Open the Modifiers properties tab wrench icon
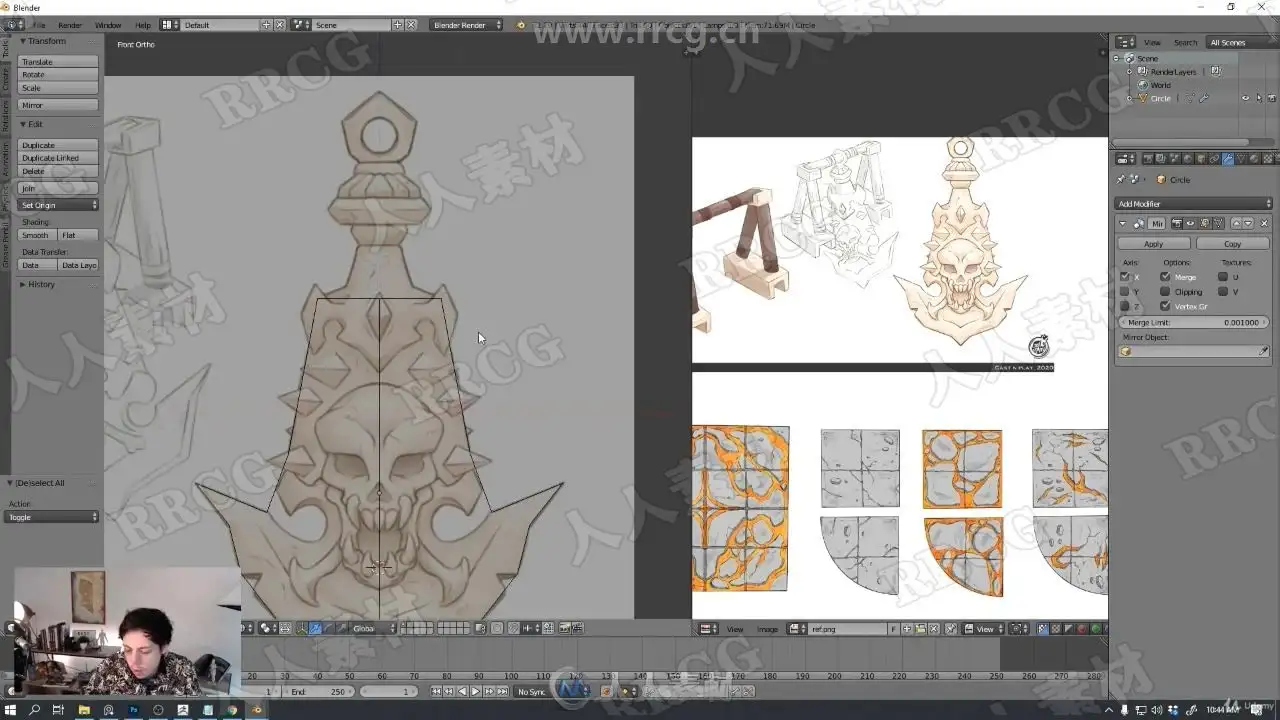The height and width of the screenshot is (720, 1280). tap(1227, 158)
